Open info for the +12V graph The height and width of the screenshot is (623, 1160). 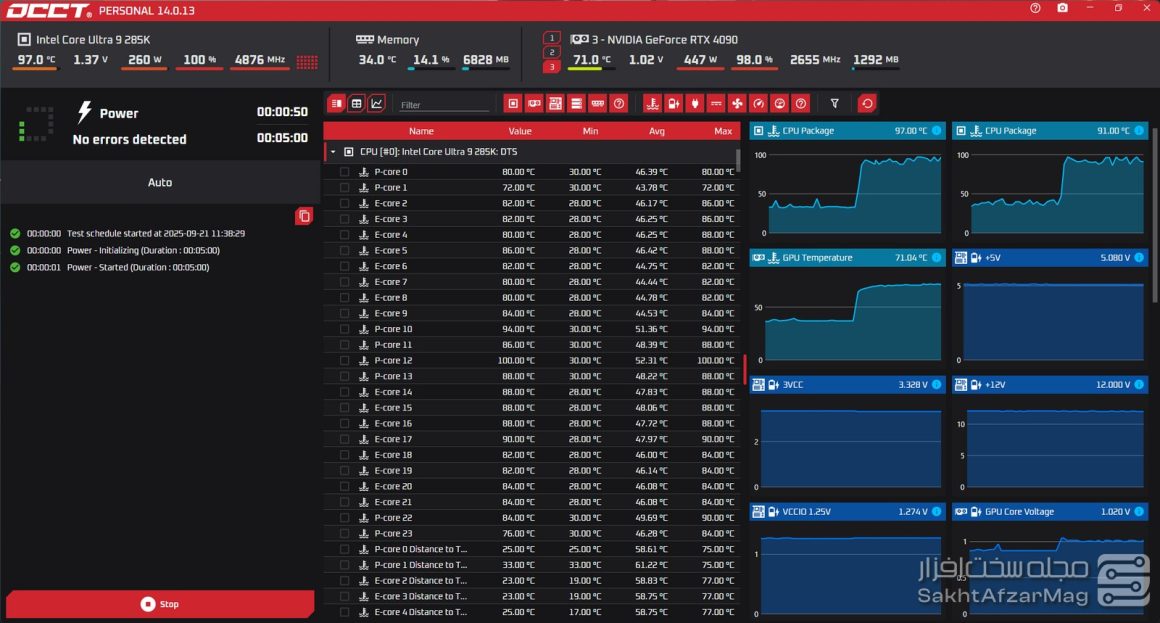[1139, 385]
